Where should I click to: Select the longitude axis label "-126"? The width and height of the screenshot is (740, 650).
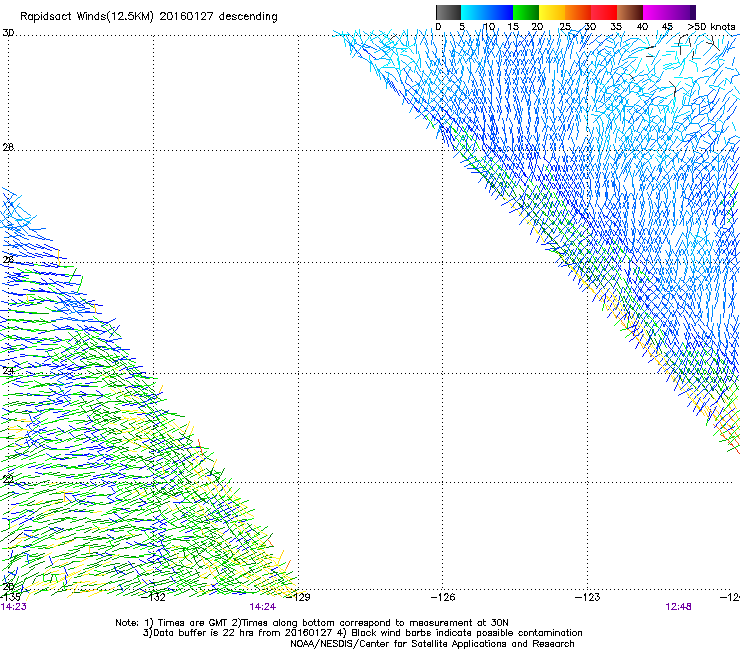point(443,597)
